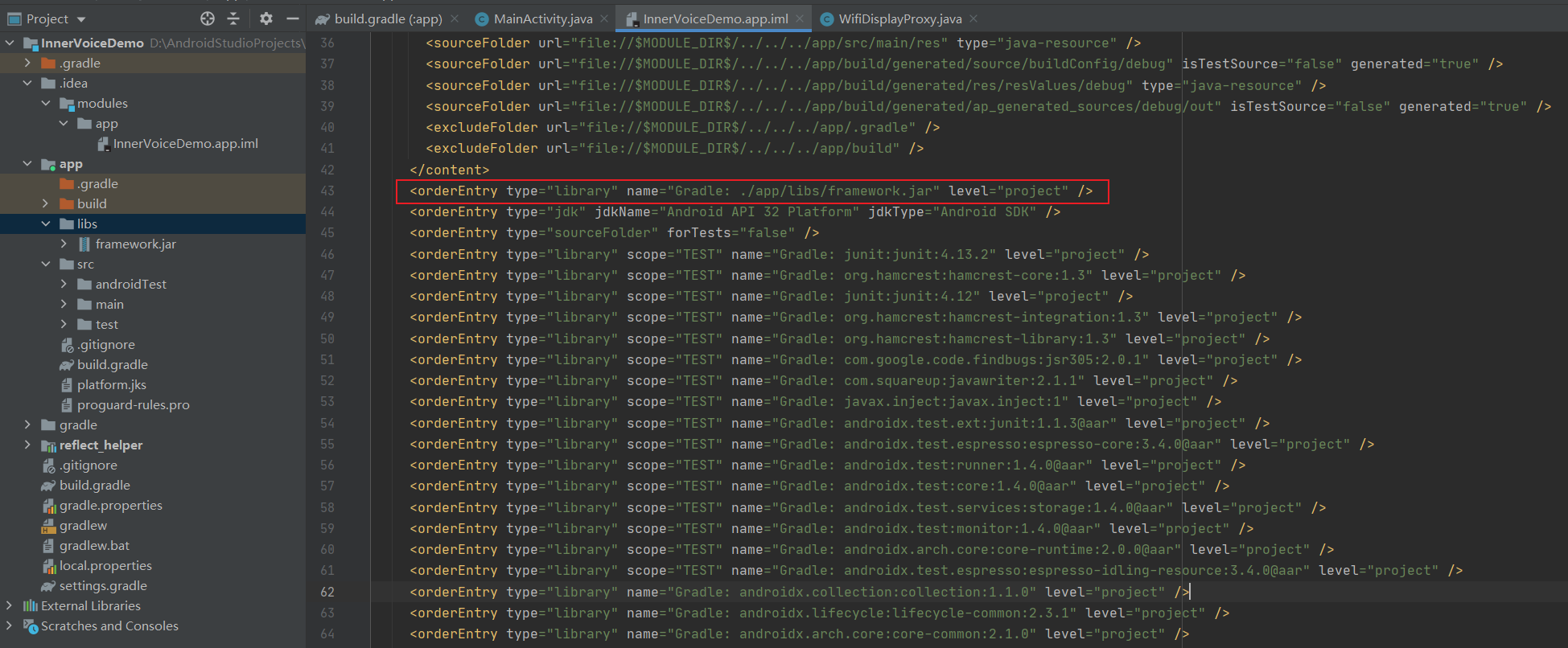
Task: Click androidx.lifecycle:lifecycle-common:2.3.1 entry
Action: coord(908,613)
